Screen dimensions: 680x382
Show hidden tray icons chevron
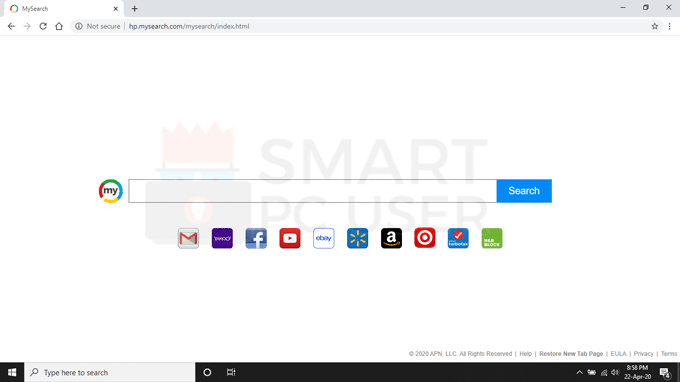(x=579, y=372)
